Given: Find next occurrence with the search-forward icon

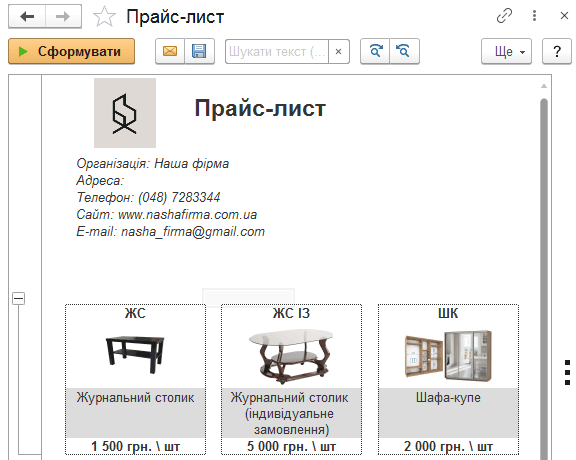Looking at the screenshot, I should (375, 51).
